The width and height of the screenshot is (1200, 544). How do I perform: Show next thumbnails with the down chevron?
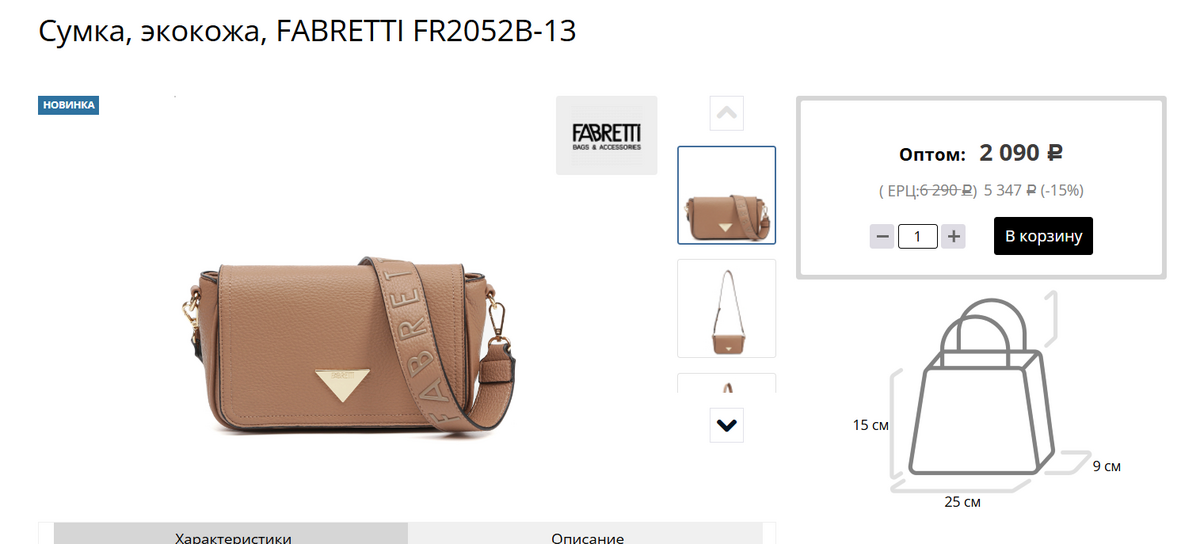[x=727, y=425]
